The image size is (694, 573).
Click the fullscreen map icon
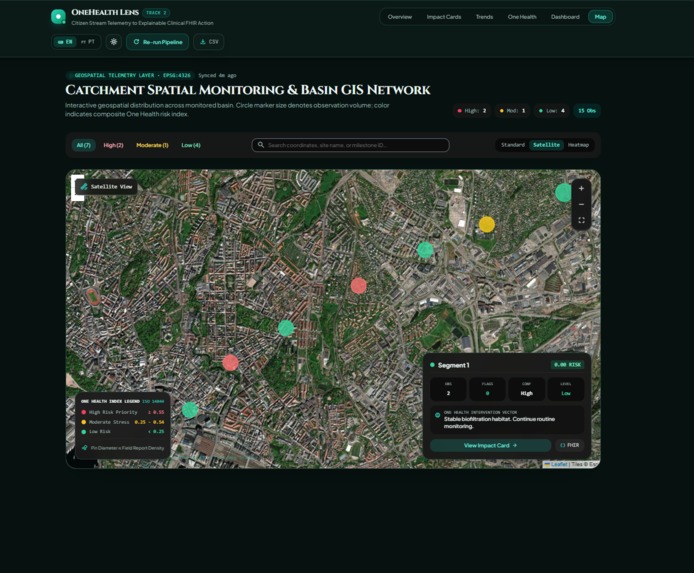tap(581, 220)
